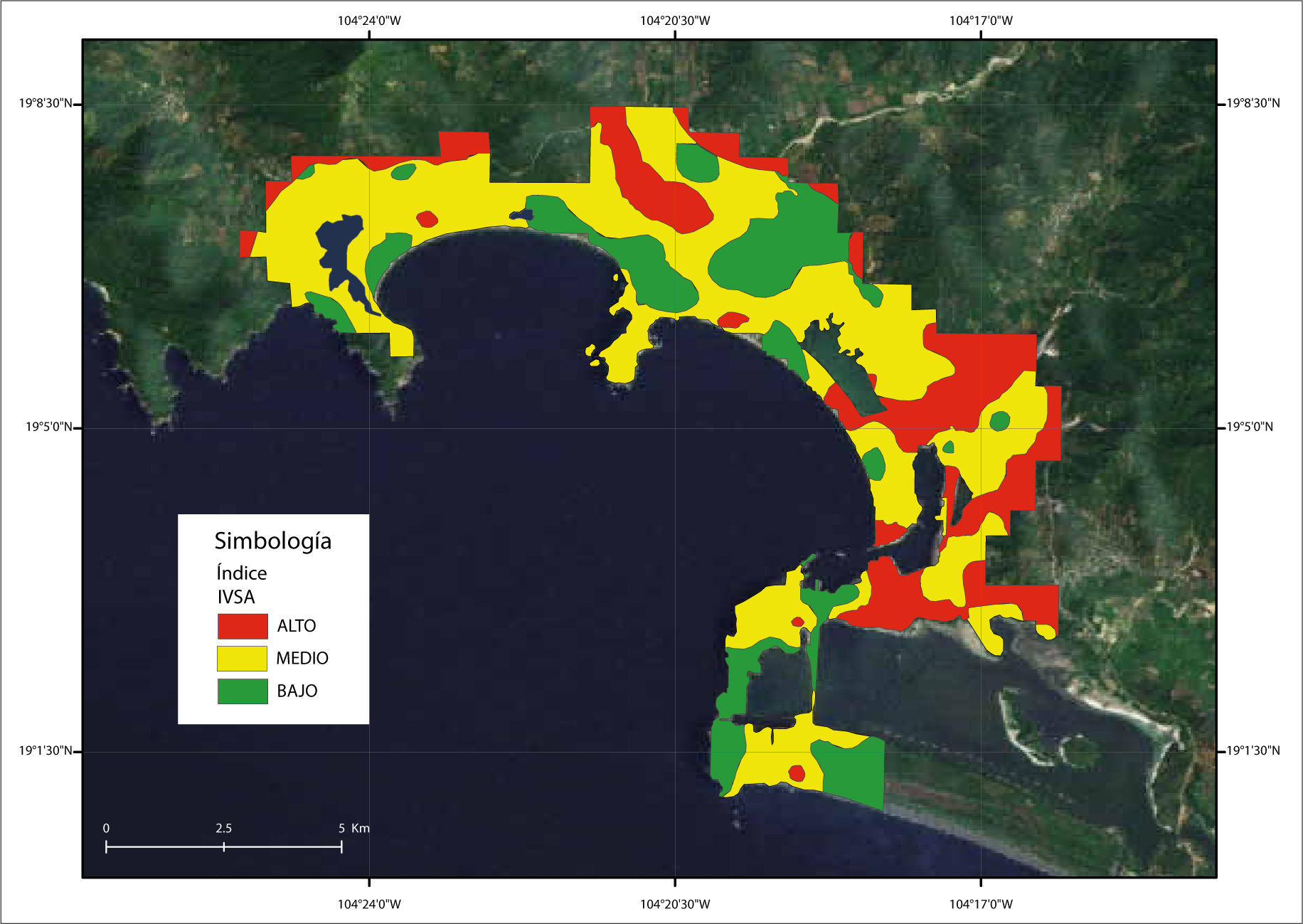Click the top 104°20'30"W longitude label
1303x924 pixels.
point(675,21)
